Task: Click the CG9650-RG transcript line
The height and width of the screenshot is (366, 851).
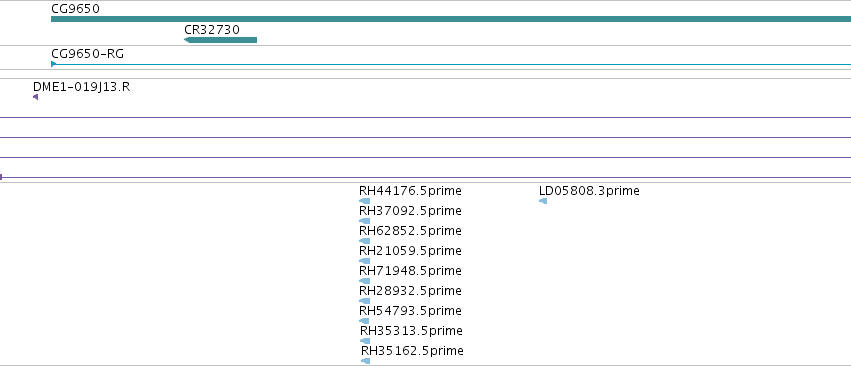Action: [x=451, y=65]
